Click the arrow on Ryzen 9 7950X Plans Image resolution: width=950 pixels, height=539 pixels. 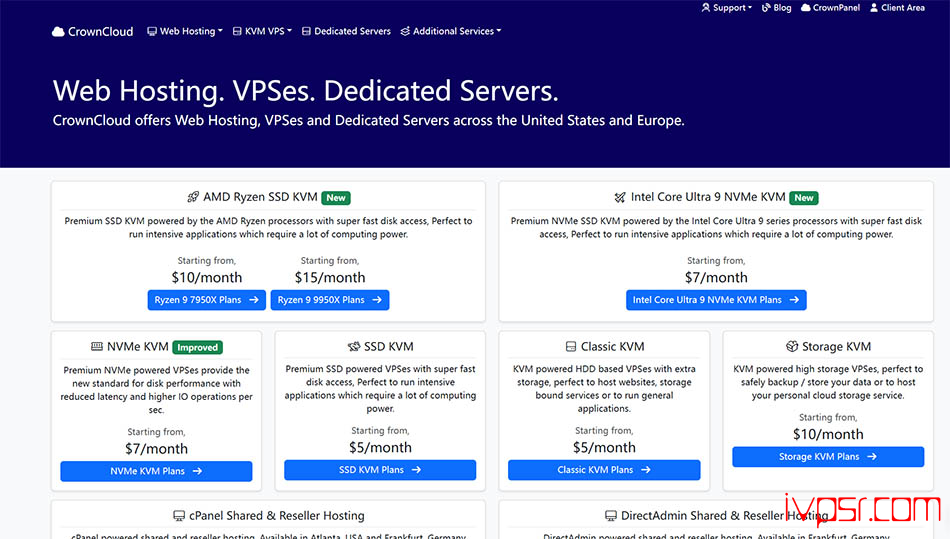coord(254,300)
